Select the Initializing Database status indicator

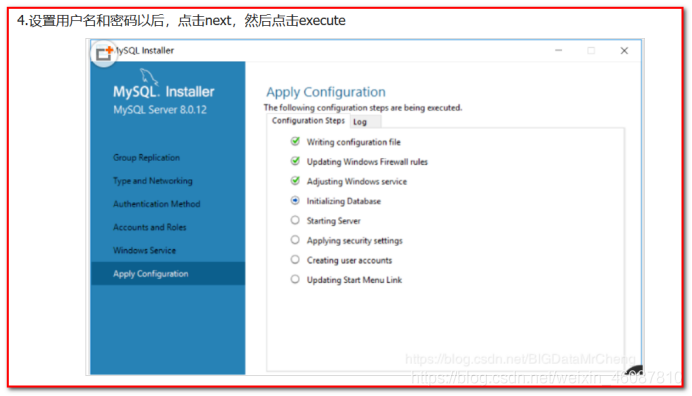(x=295, y=200)
